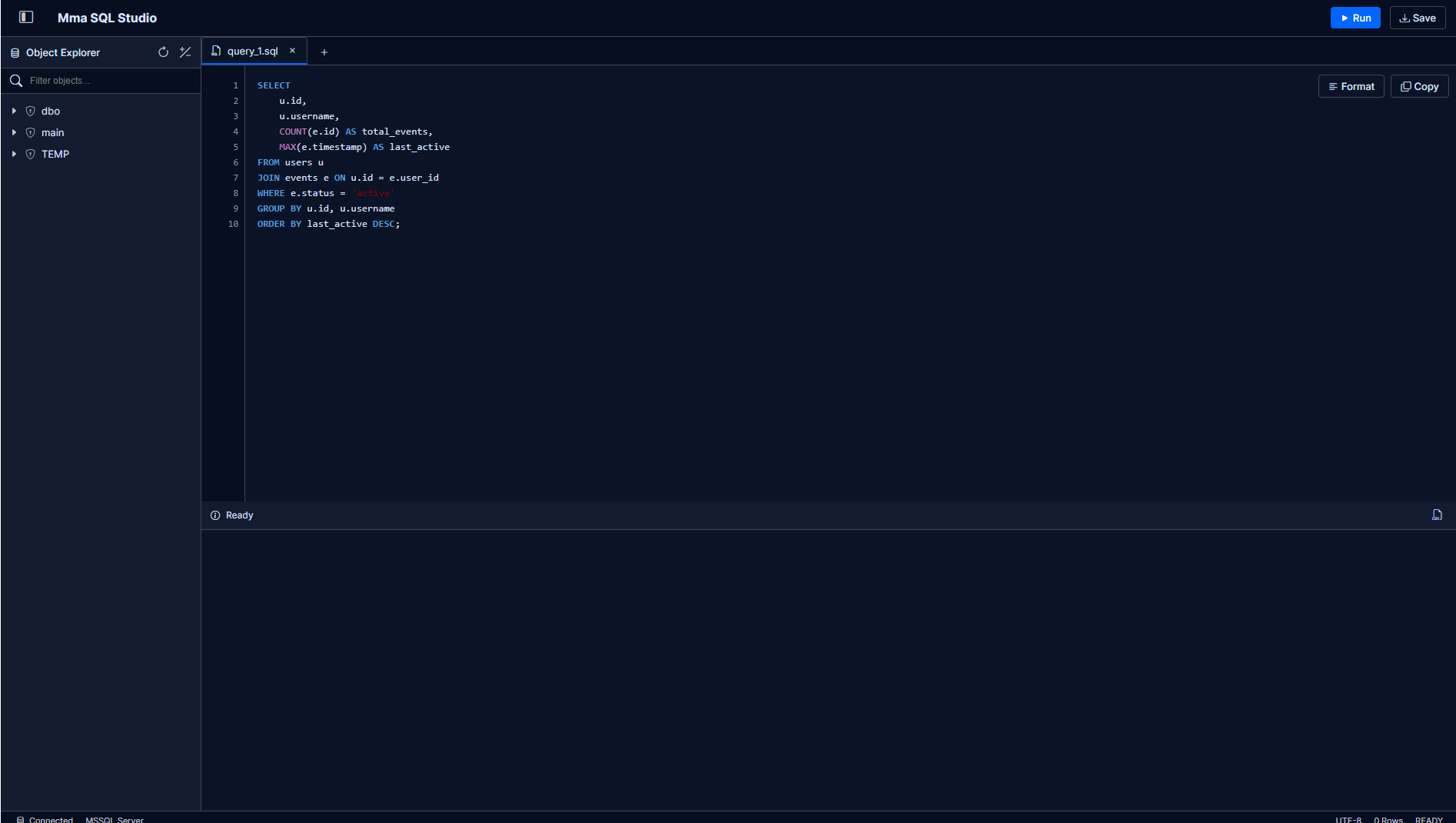This screenshot has width=1456, height=823.
Task: Select the dbo tree item
Action: click(101, 111)
